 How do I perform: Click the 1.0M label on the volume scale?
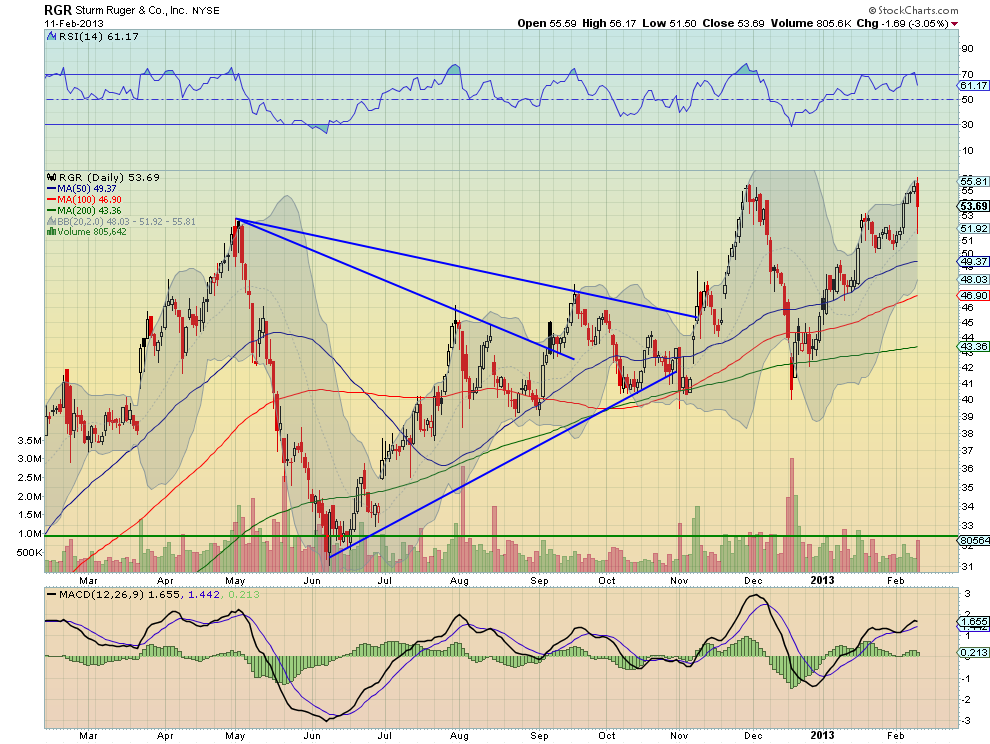click(x=30, y=534)
